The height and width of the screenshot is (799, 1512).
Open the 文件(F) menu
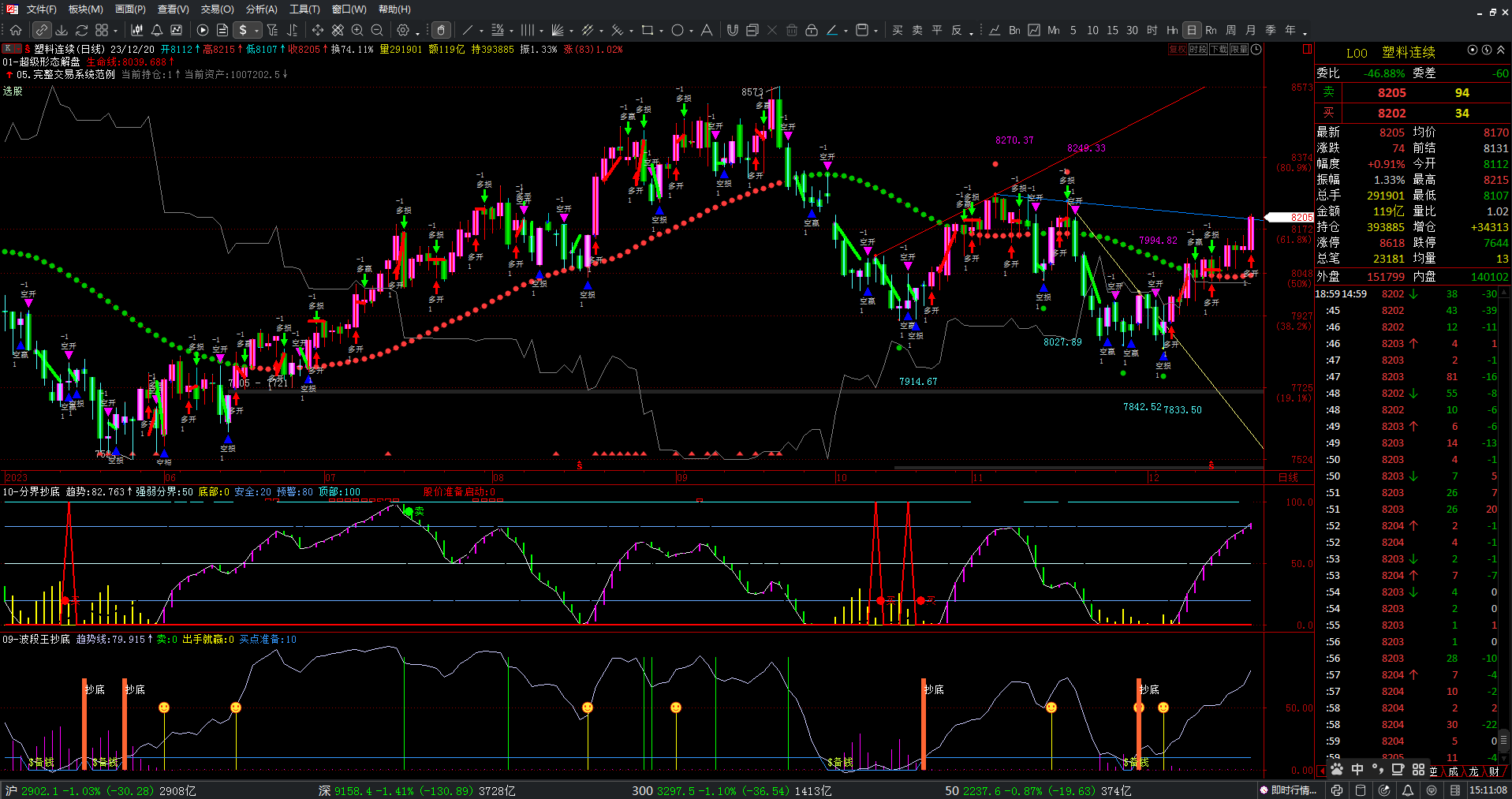coord(41,9)
